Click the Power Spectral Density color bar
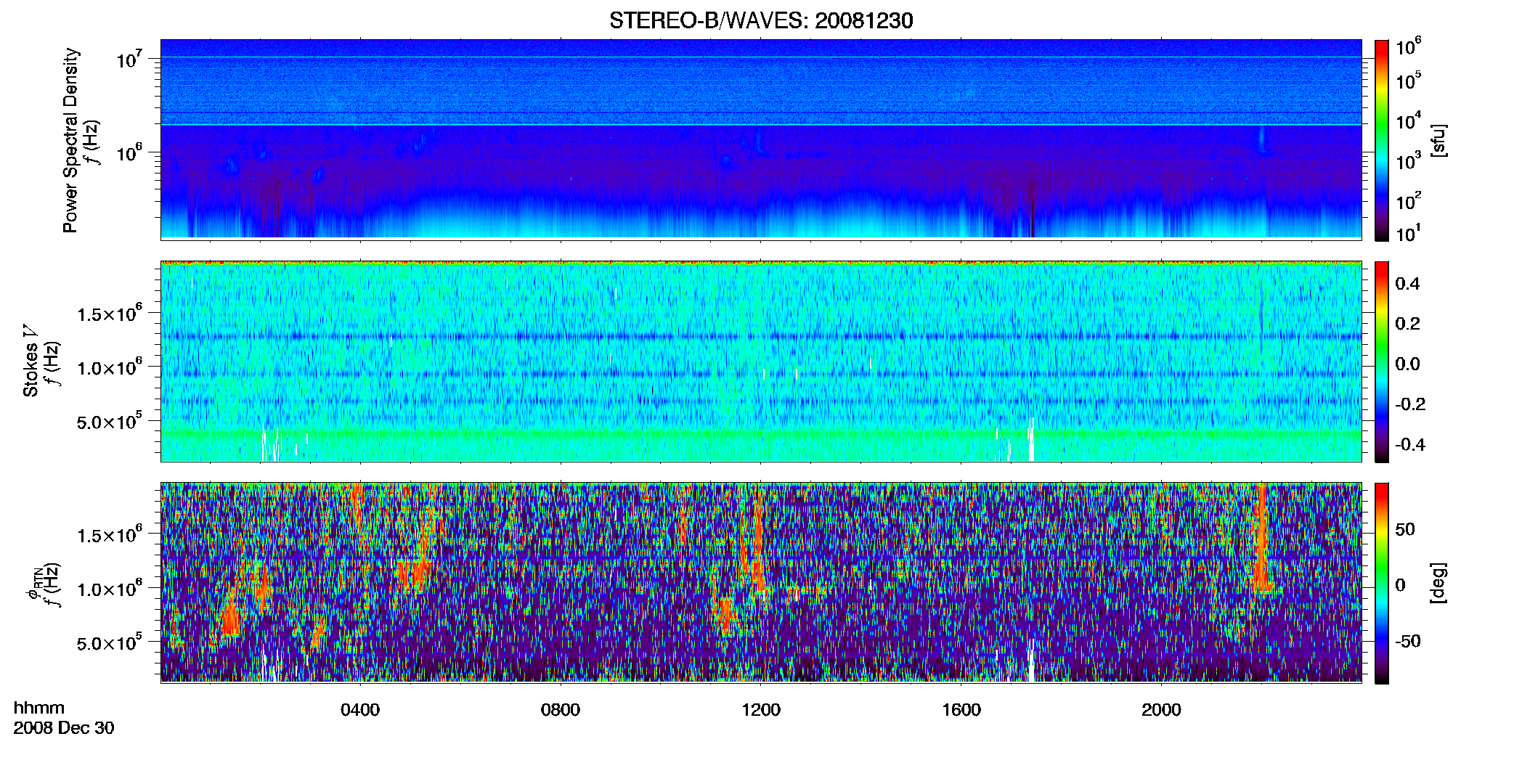 pyautogui.click(x=1382, y=140)
